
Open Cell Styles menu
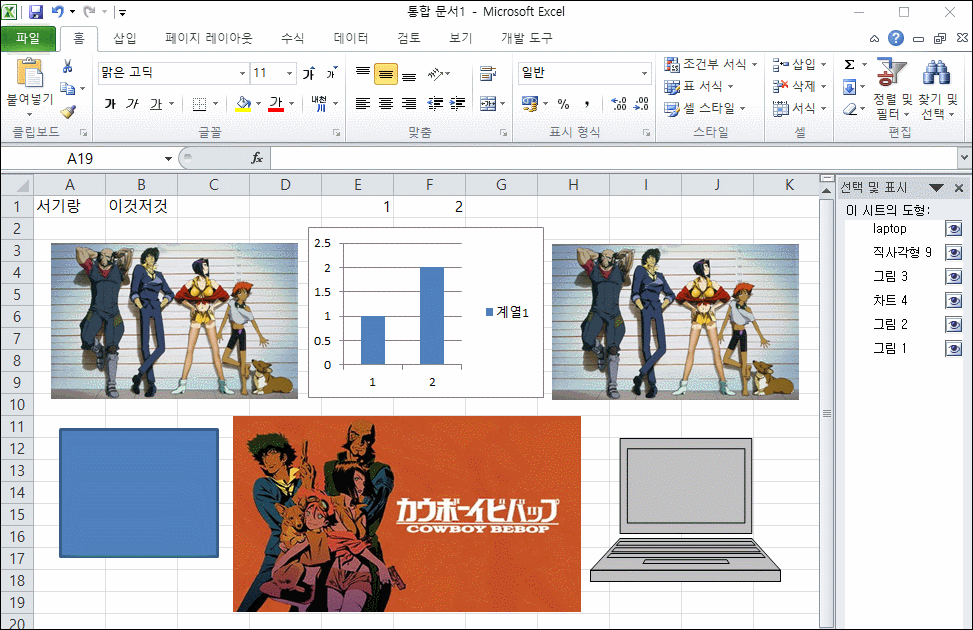(x=704, y=109)
